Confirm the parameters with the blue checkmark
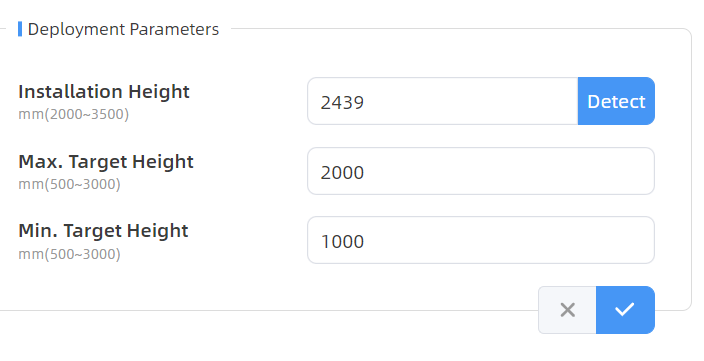Image resolution: width=704 pixels, height=361 pixels. click(x=625, y=310)
